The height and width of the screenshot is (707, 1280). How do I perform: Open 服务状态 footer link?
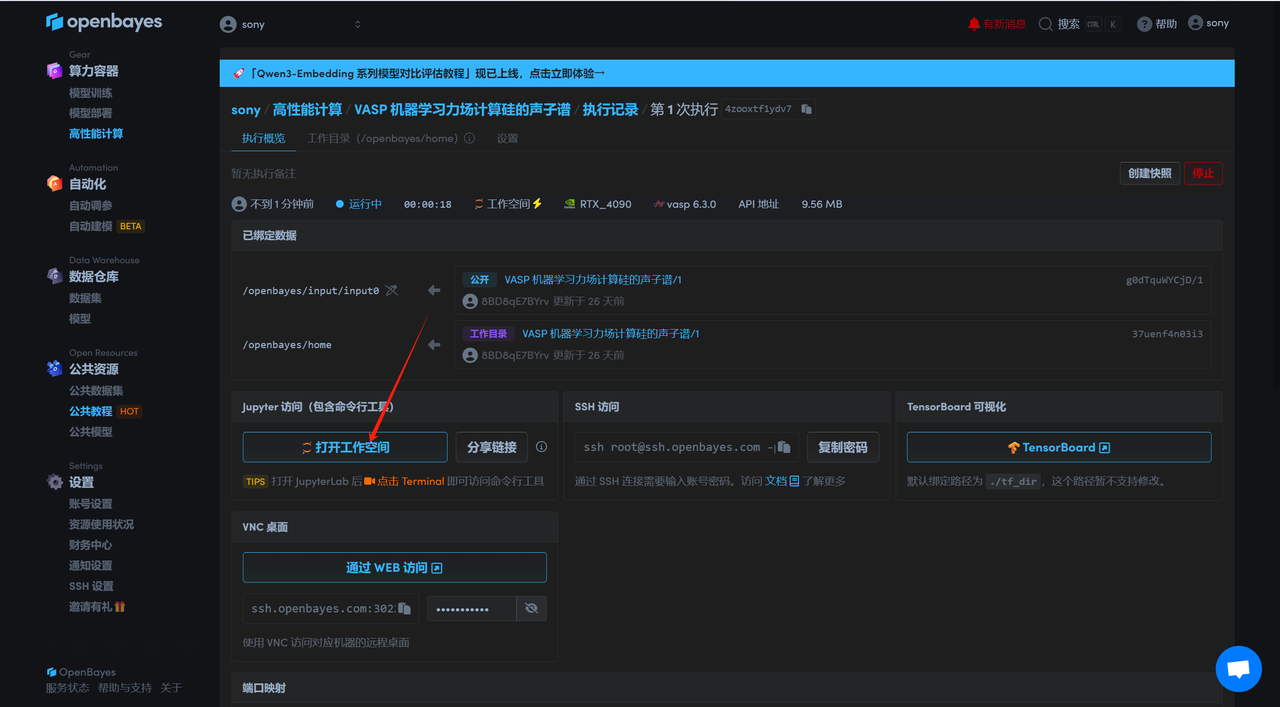[x=68, y=688]
